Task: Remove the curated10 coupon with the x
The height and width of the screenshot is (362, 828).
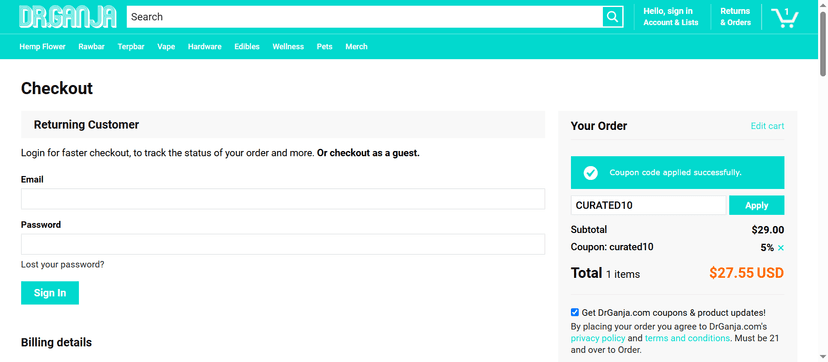Action: point(781,248)
